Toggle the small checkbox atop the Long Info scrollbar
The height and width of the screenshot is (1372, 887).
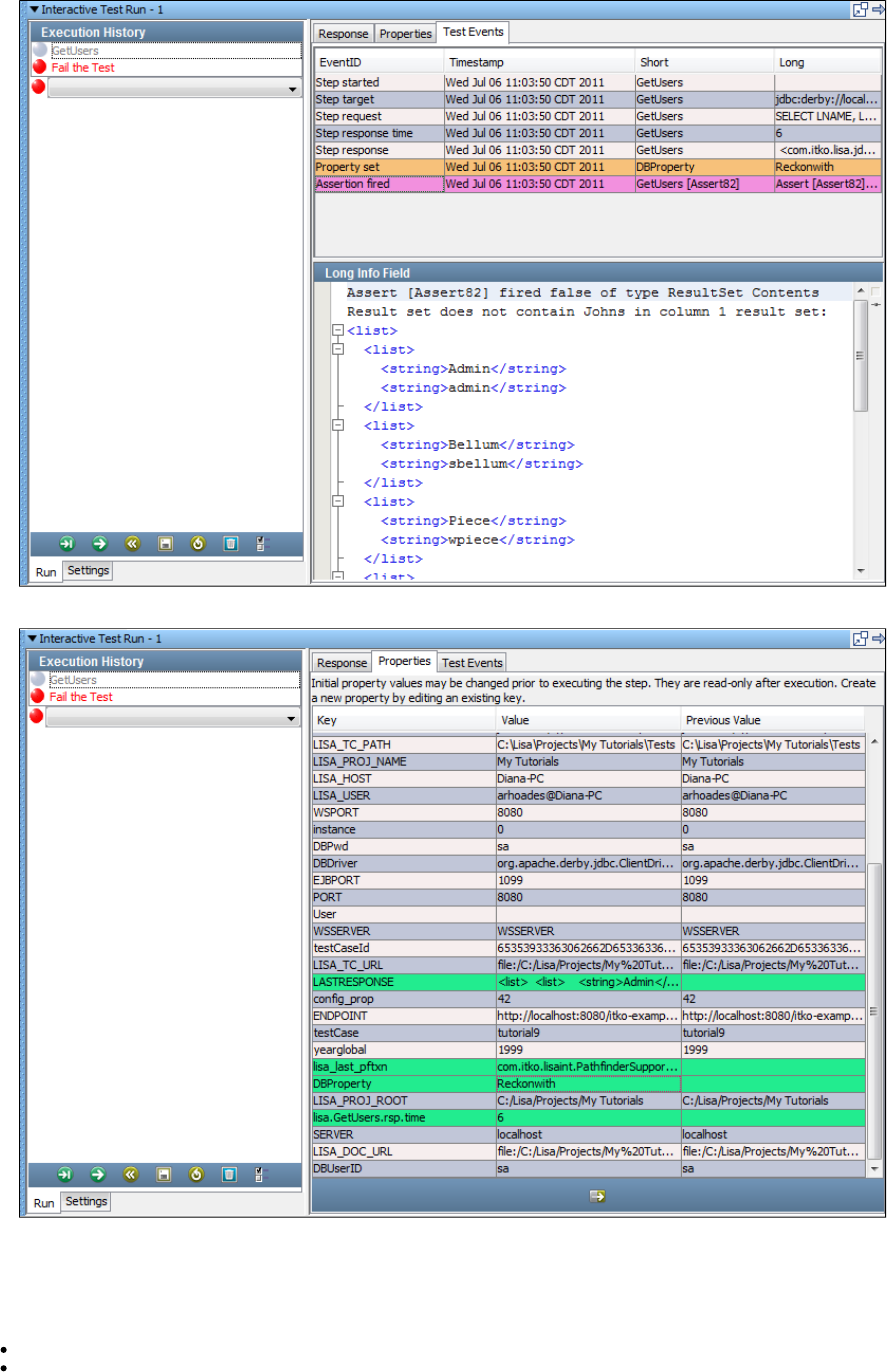click(875, 292)
